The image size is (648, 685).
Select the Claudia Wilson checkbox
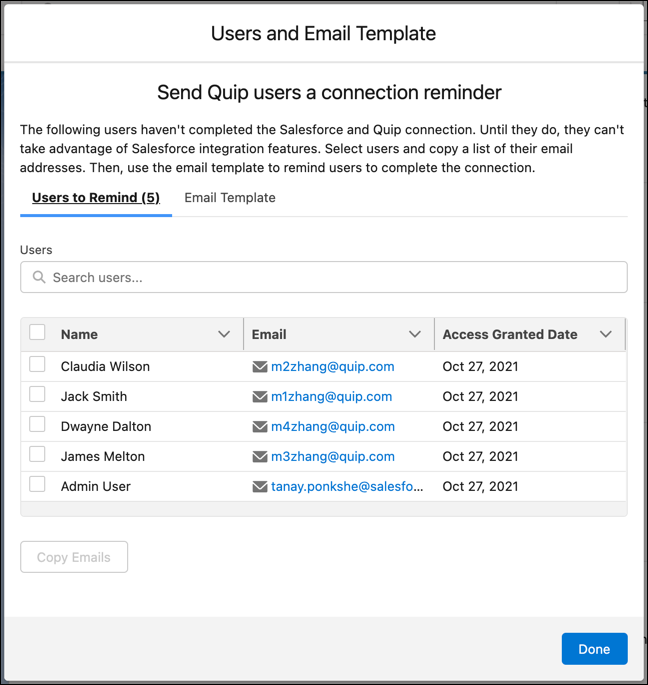[x=37, y=364]
